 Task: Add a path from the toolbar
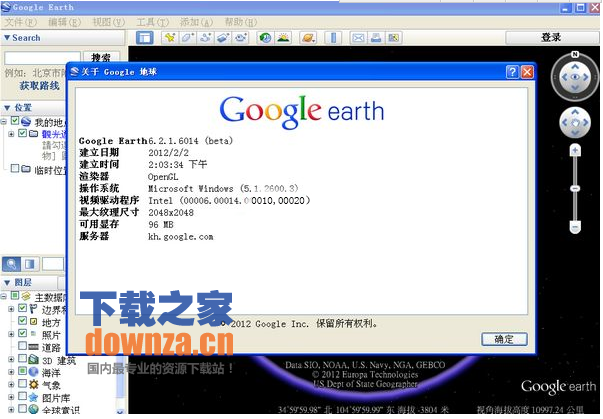point(206,38)
